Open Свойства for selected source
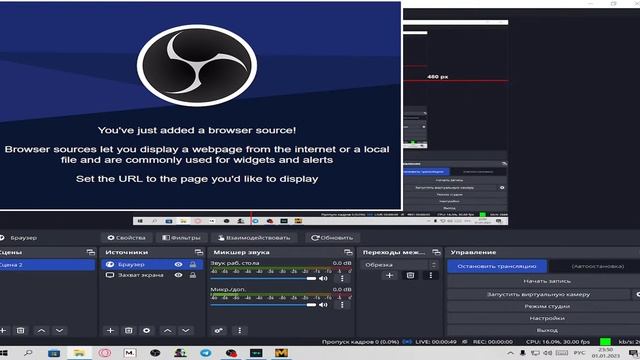This screenshot has width=640, height=360. tap(126, 238)
